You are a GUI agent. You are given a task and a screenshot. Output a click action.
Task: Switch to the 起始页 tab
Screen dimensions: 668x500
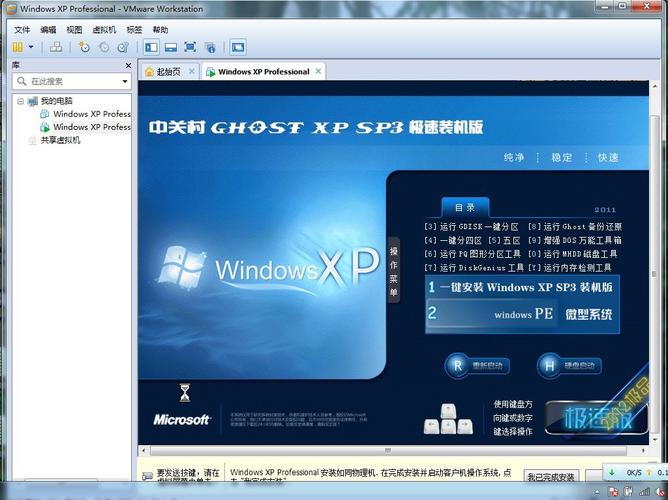pyautogui.click(x=168, y=72)
